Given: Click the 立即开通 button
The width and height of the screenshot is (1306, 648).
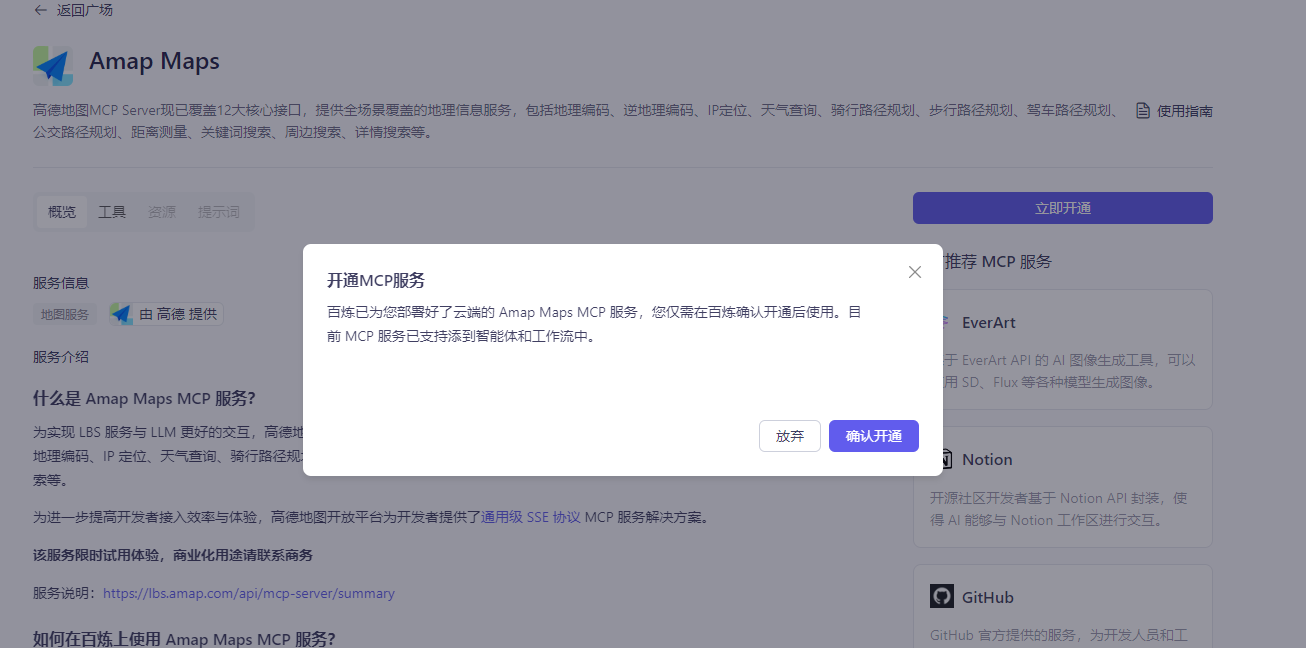Looking at the screenshot, I should click(1062, 208).
